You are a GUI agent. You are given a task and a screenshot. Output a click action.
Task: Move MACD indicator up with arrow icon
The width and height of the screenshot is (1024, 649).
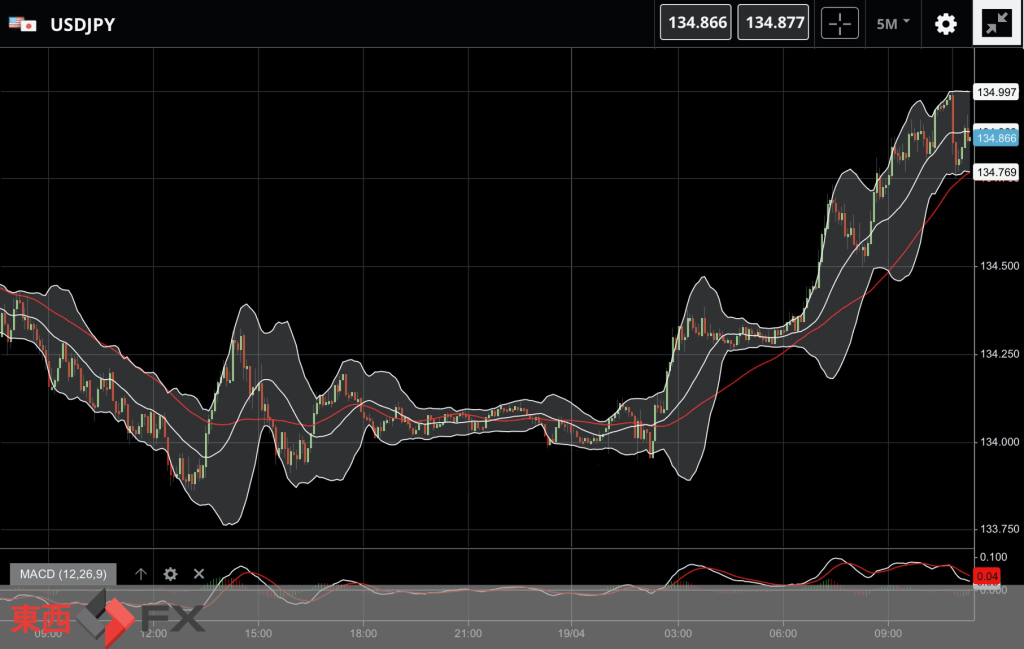pyautogui.click(x=140, y=574)
